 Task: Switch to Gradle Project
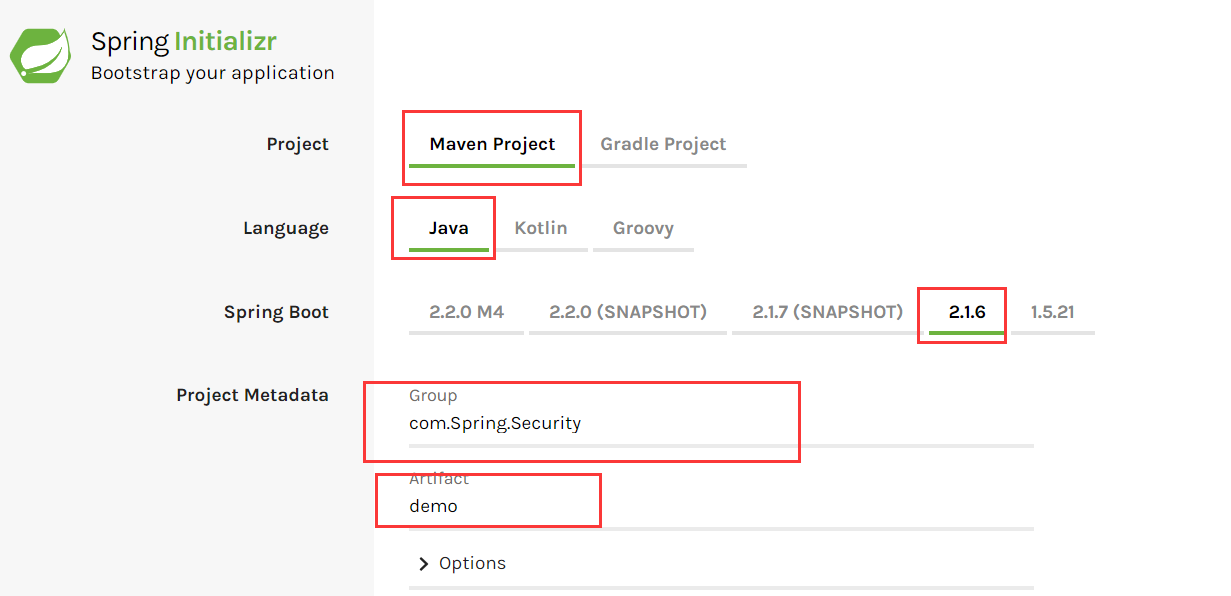pos(663,145)
